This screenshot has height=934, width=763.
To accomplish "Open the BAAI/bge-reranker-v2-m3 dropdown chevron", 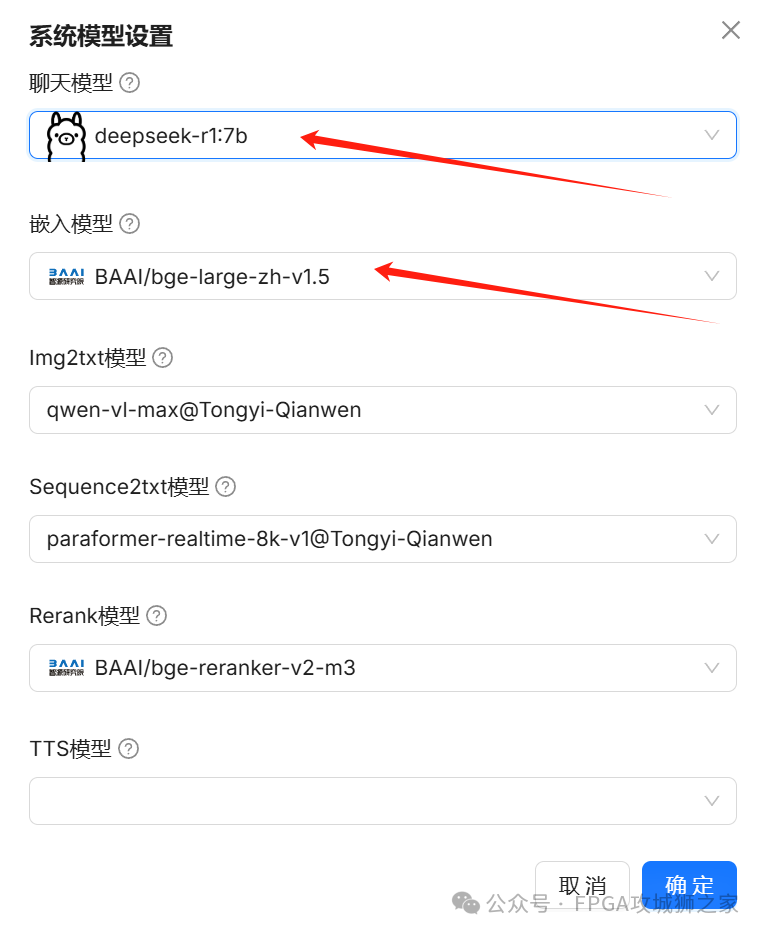I will 712,668.
